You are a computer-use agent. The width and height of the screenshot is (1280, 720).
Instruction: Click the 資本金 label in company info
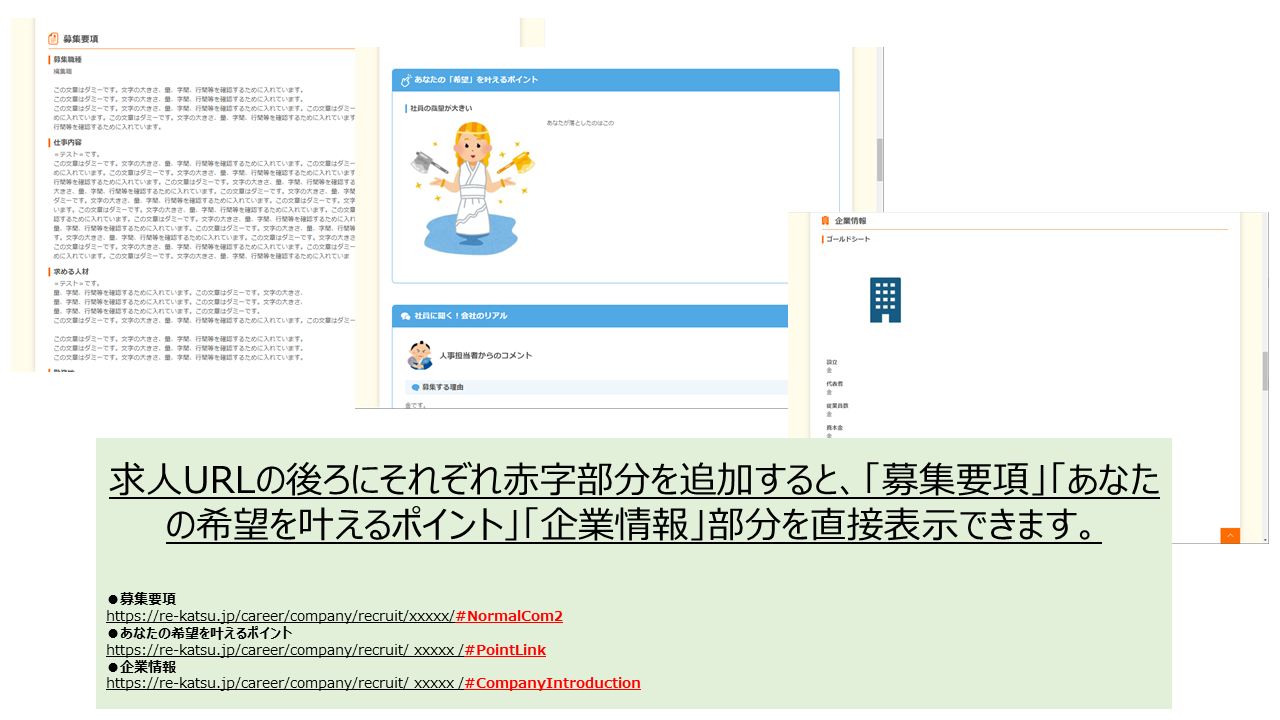[835, 428]
